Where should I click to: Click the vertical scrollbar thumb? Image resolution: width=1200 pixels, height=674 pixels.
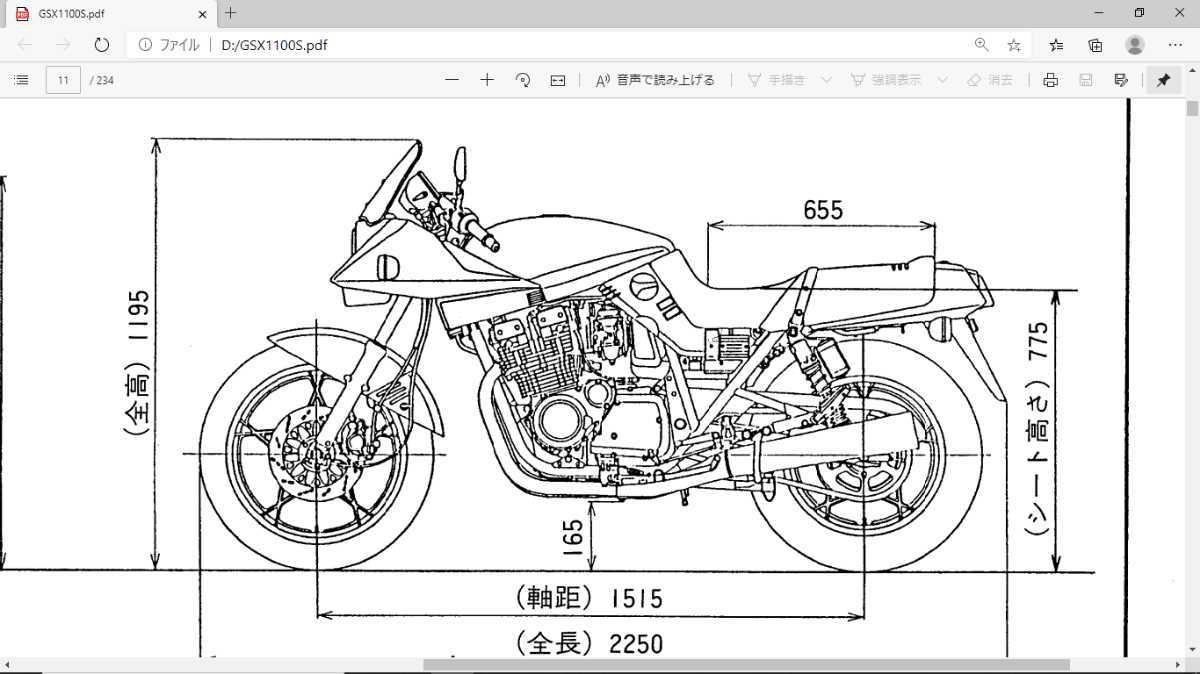click(1192, 110)
